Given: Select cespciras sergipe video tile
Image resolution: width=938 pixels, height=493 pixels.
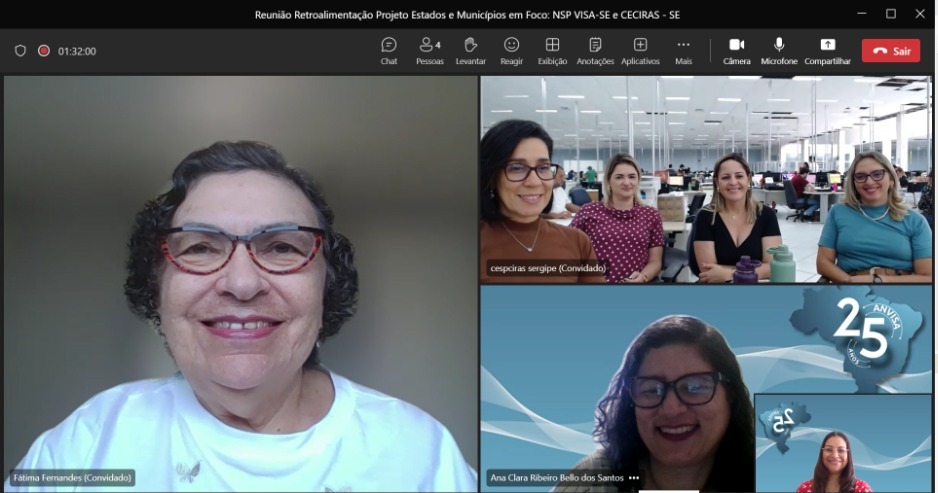Looking at the screenshot, I should point(706,179).
